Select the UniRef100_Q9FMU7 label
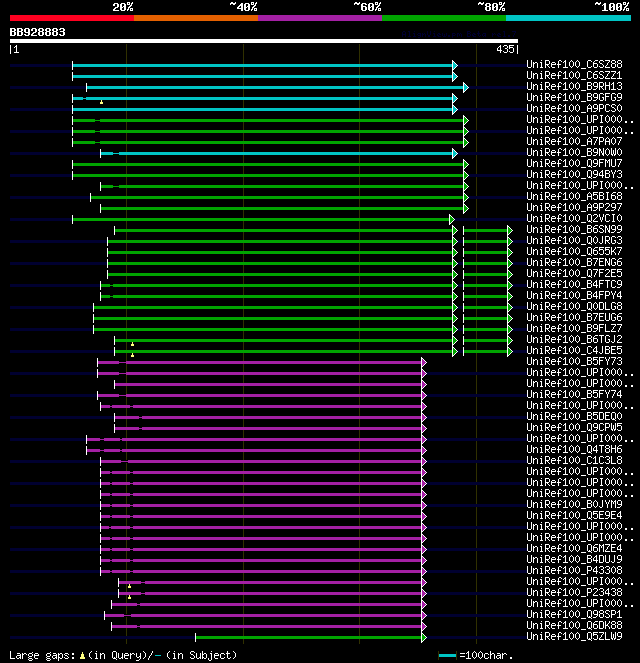The height and width of the screenshot is (663, 640). (x=574, y=163)
